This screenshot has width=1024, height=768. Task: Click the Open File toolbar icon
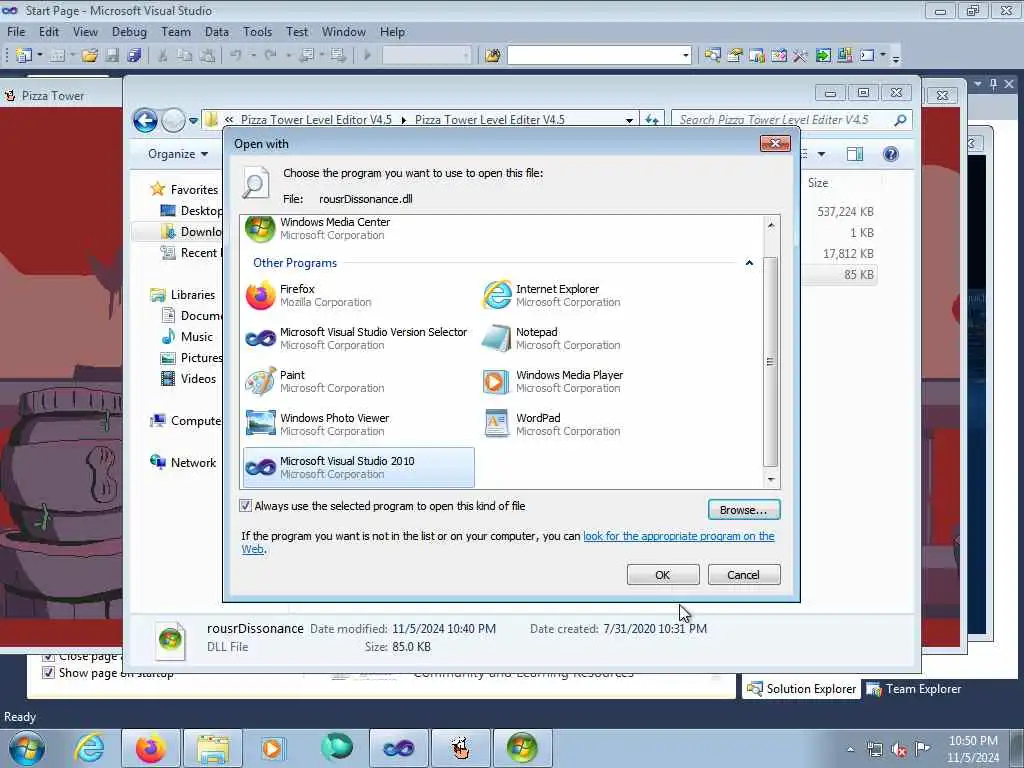(x=89, y=56)
